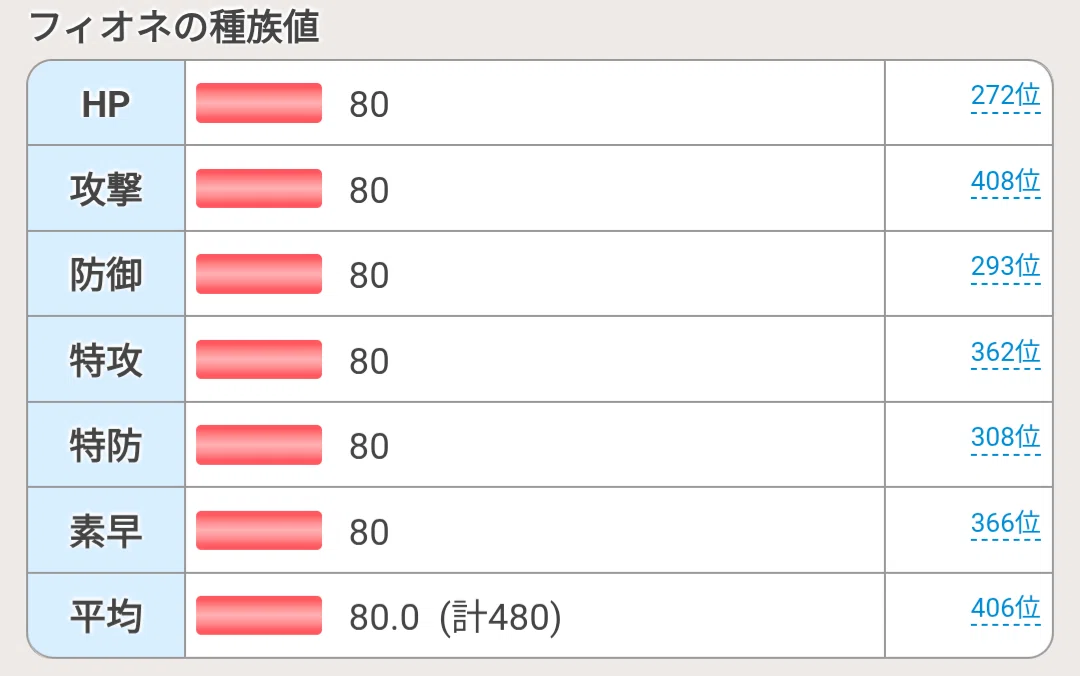The image size is (1080, 676).
Task: Open the 平均 406位 ranking link
Action: (x=1005, y=608)
